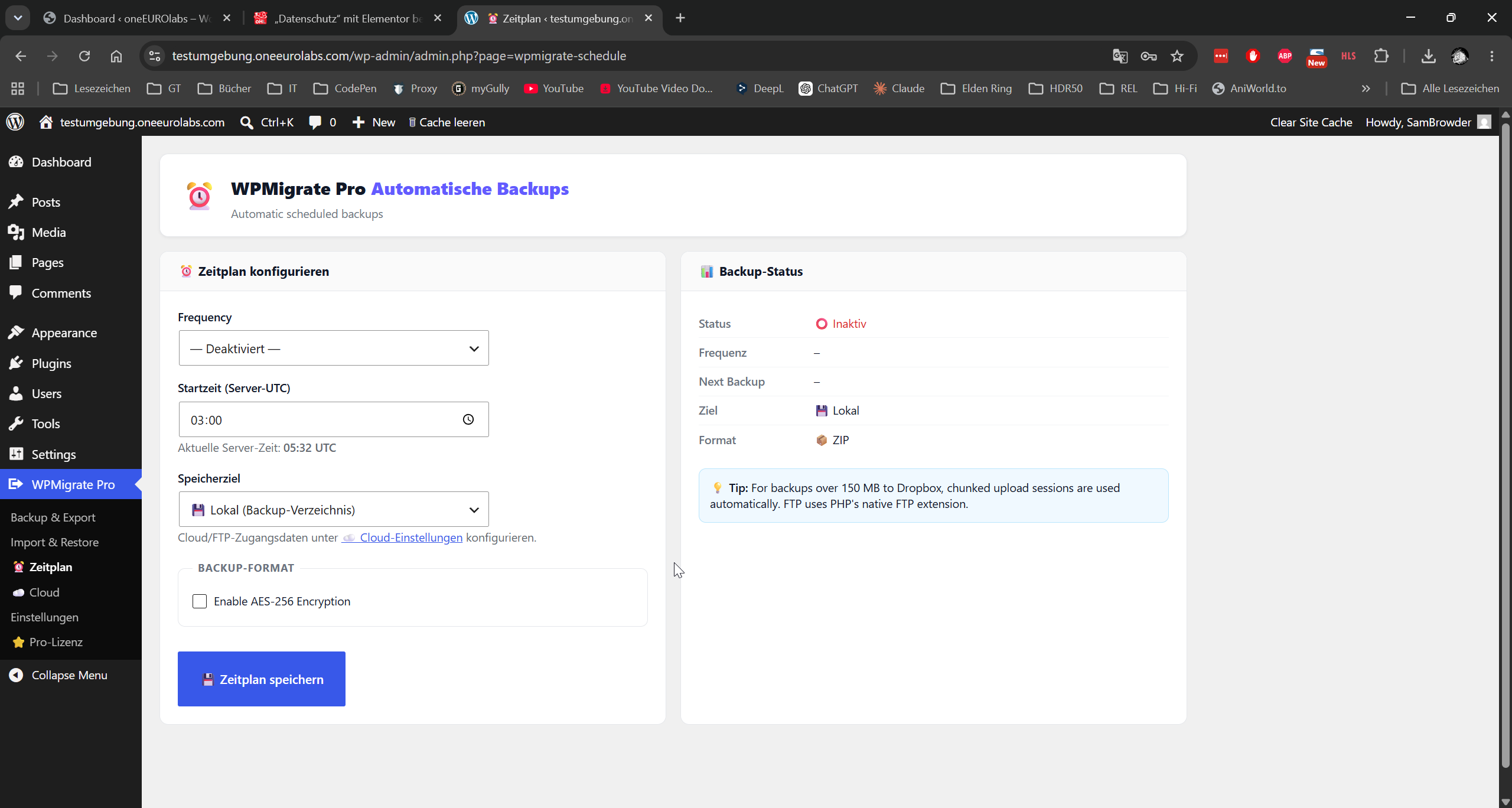Open the Claude bookmark
The width and height of the screenshot is (1512, 808).
point(899,89)
